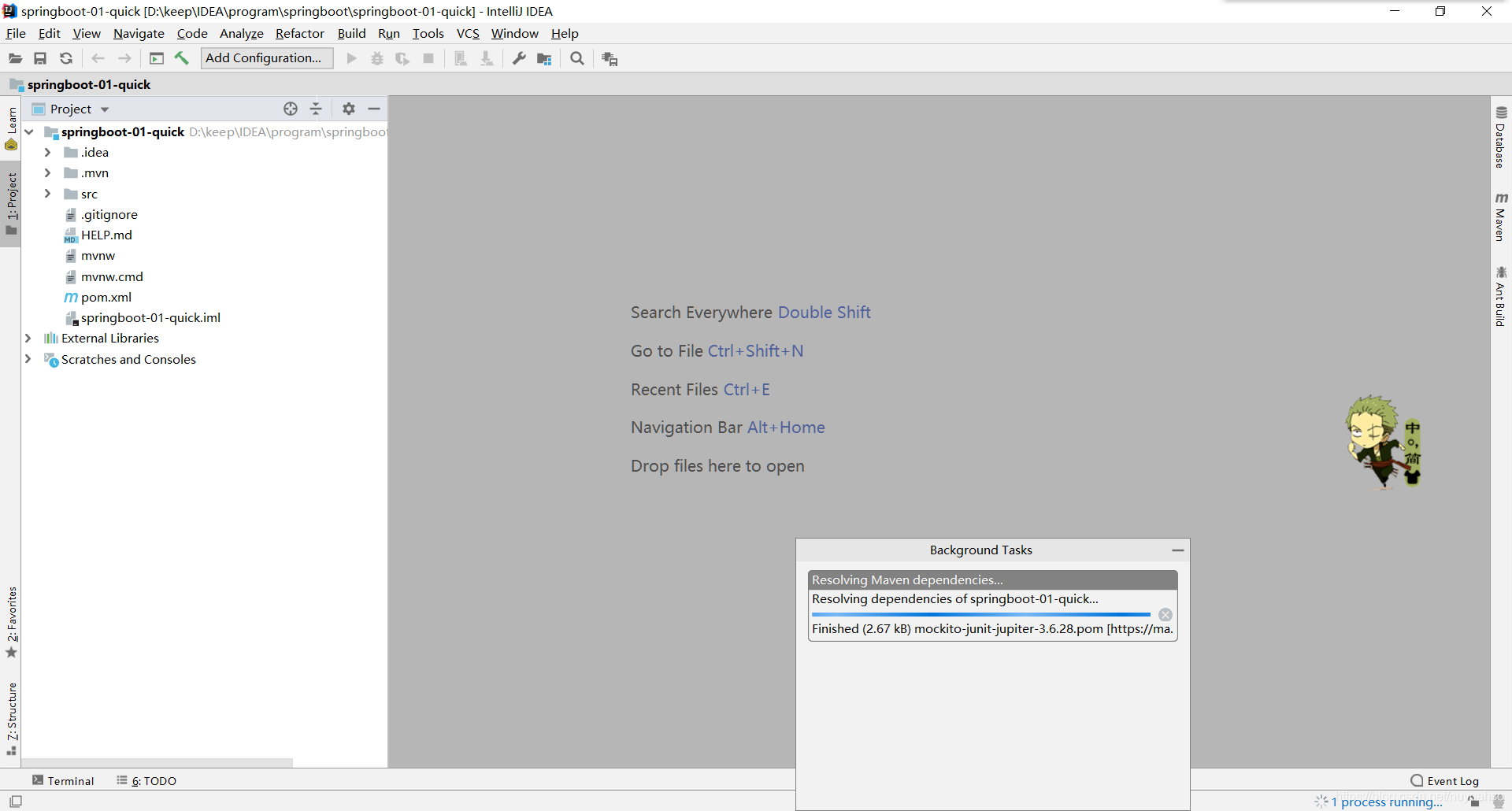Image resolution: width=1512 pixels, height=811 pixels.
Task: Click the '1 process running...' status link
Action: tap(1387, 802)
